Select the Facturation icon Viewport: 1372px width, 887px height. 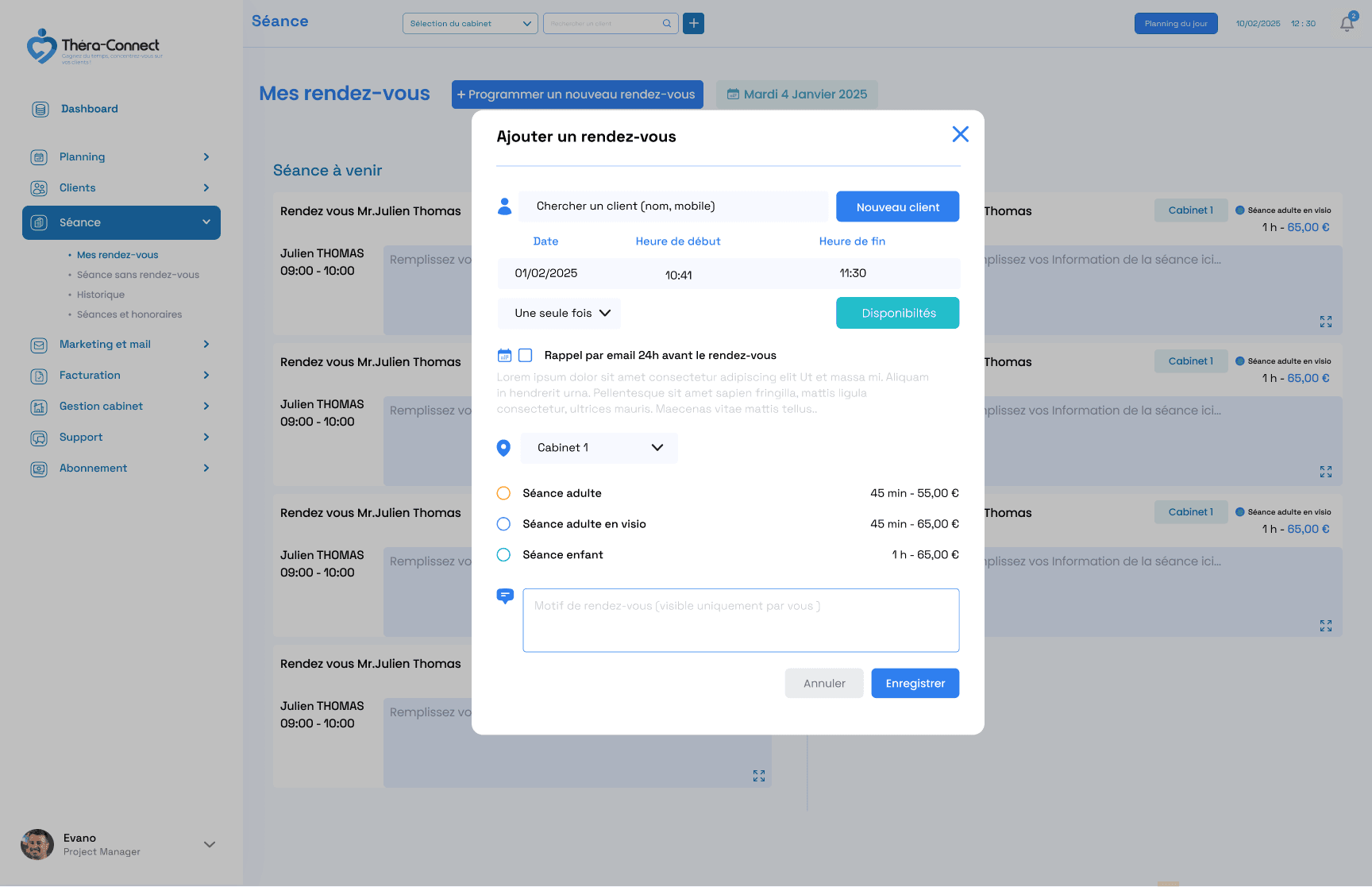point(40,376)
